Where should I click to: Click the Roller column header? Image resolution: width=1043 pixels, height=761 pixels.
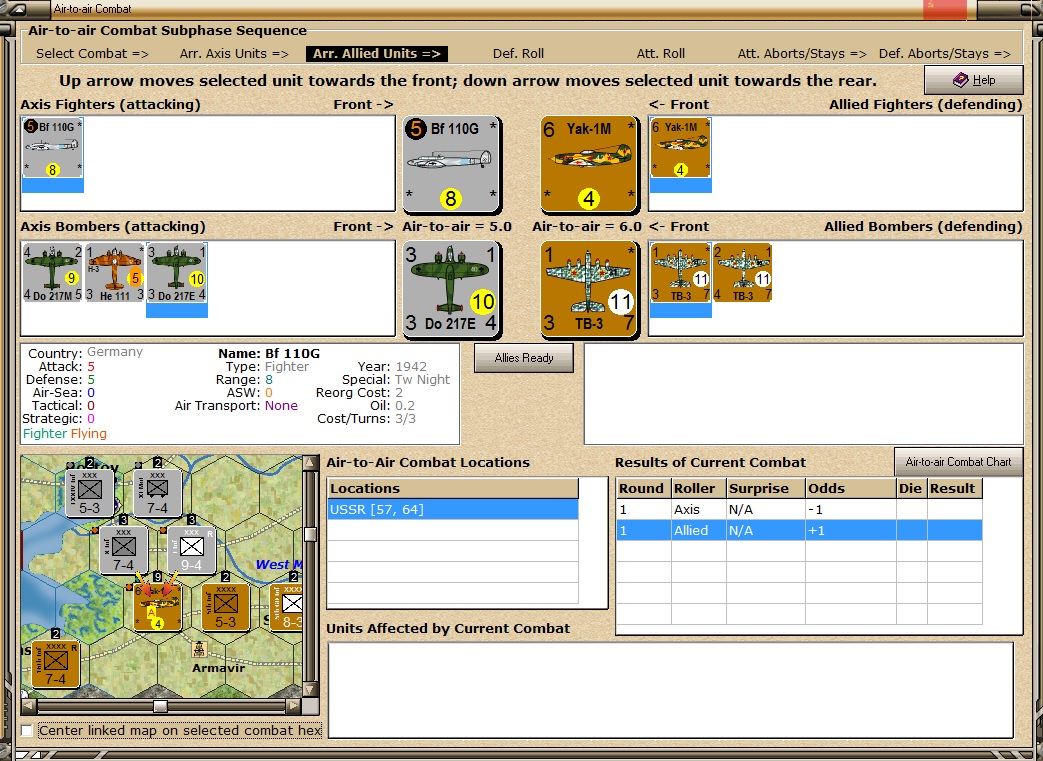pyautogui.click(x=699, y=488)
